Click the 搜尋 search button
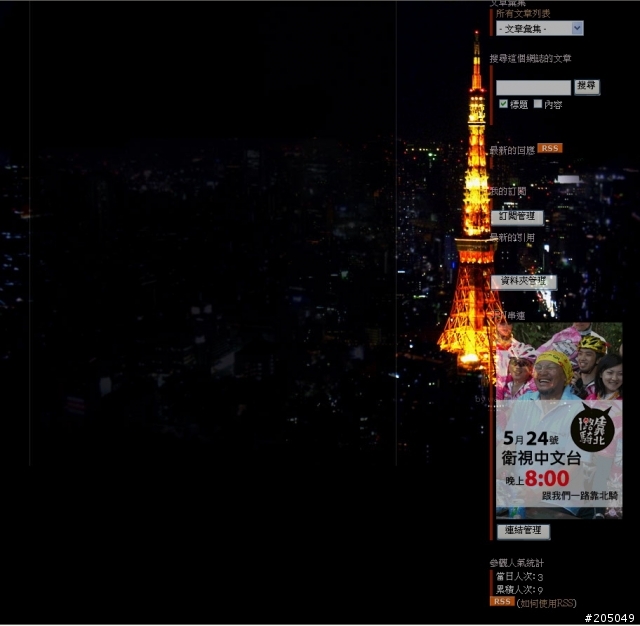 [587, 87]
